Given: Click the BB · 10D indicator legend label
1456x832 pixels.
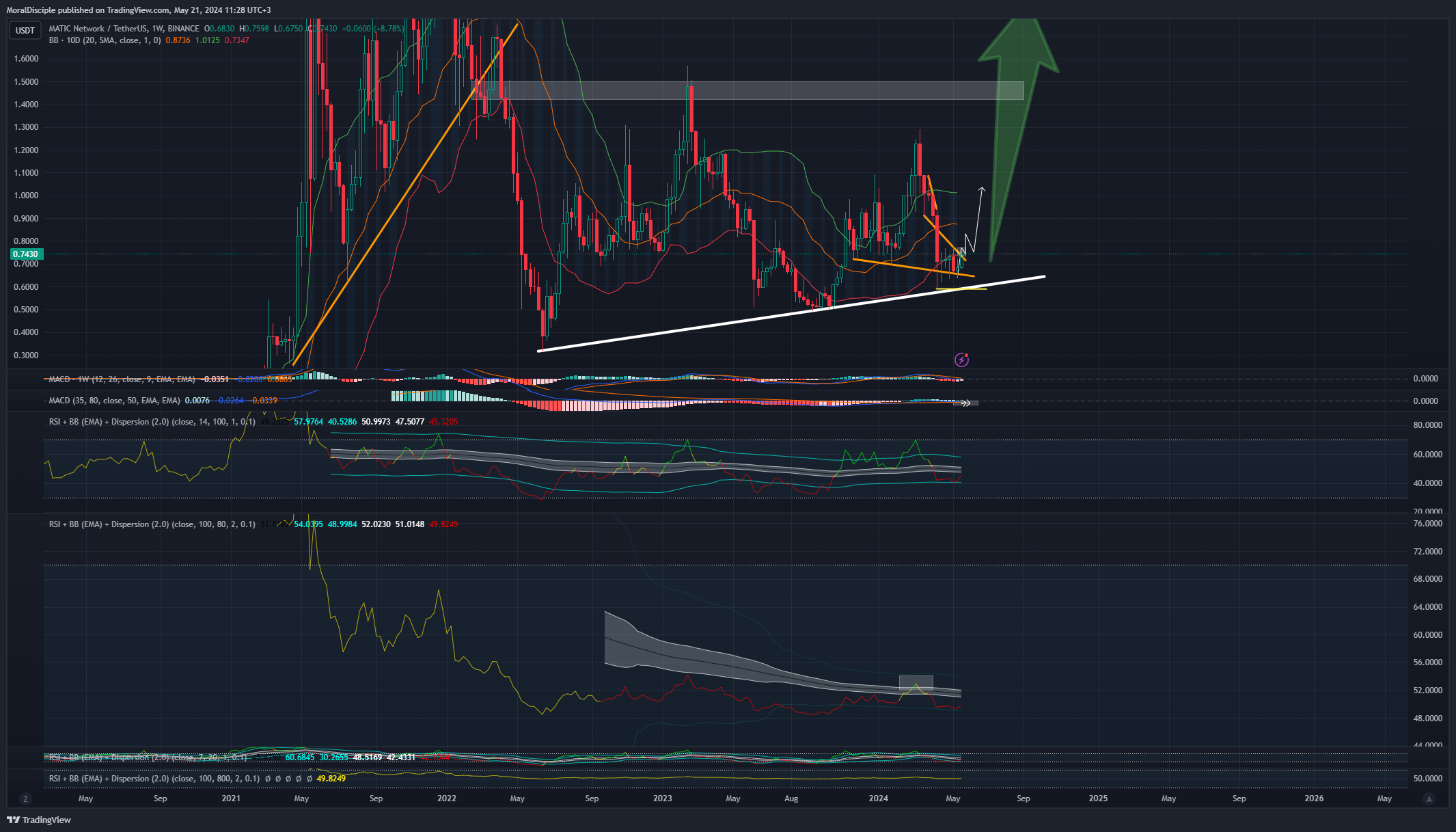Looking at the screenshot, I should (105, 40).
